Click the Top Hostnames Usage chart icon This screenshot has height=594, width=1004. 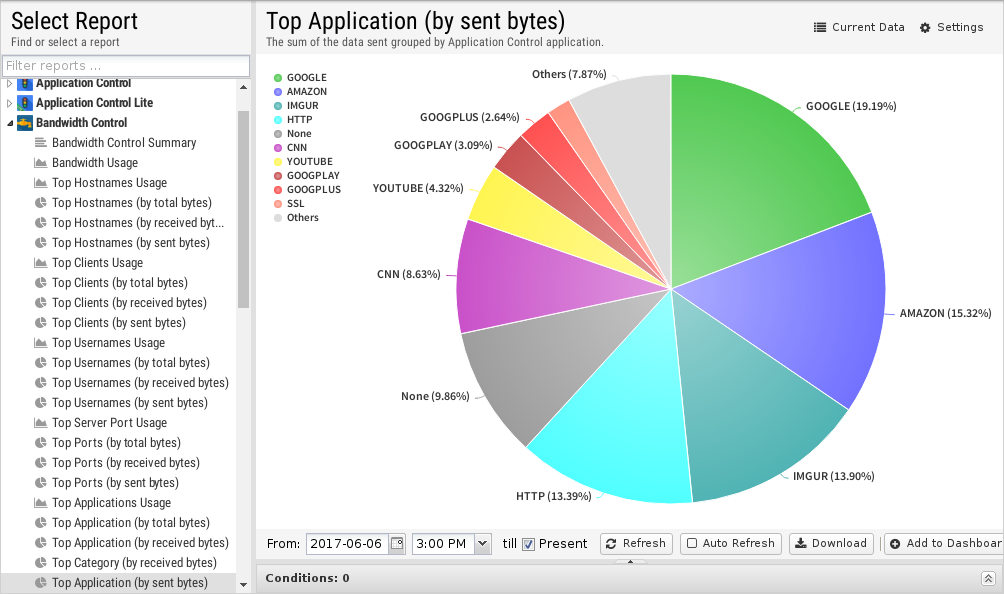40,182
